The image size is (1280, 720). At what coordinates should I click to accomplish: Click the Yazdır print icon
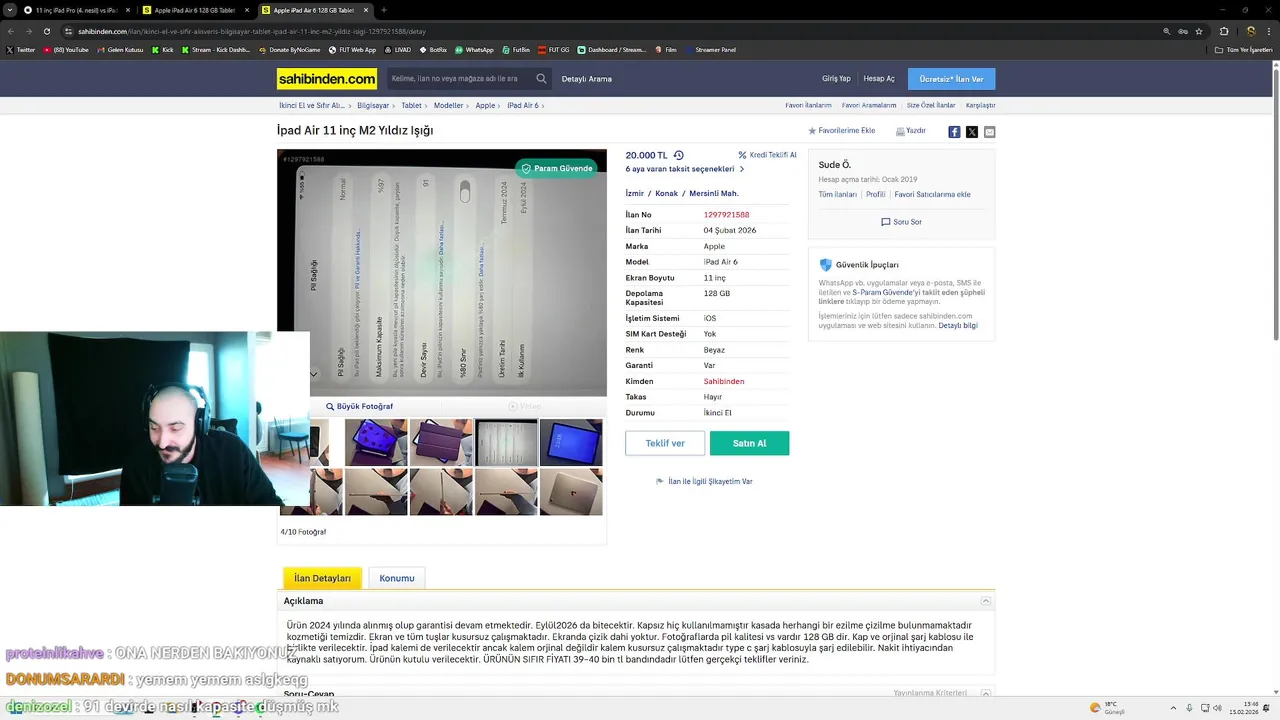click(911, 131)
